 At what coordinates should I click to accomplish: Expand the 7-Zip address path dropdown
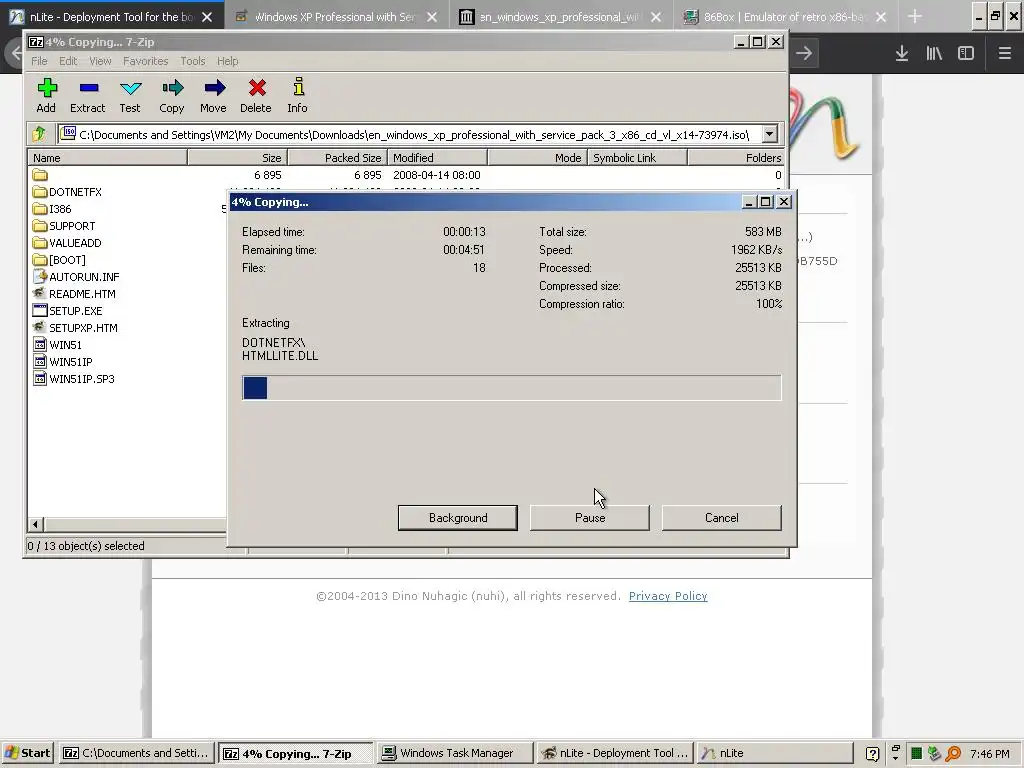pyautogui.click(x=769, y=135)
